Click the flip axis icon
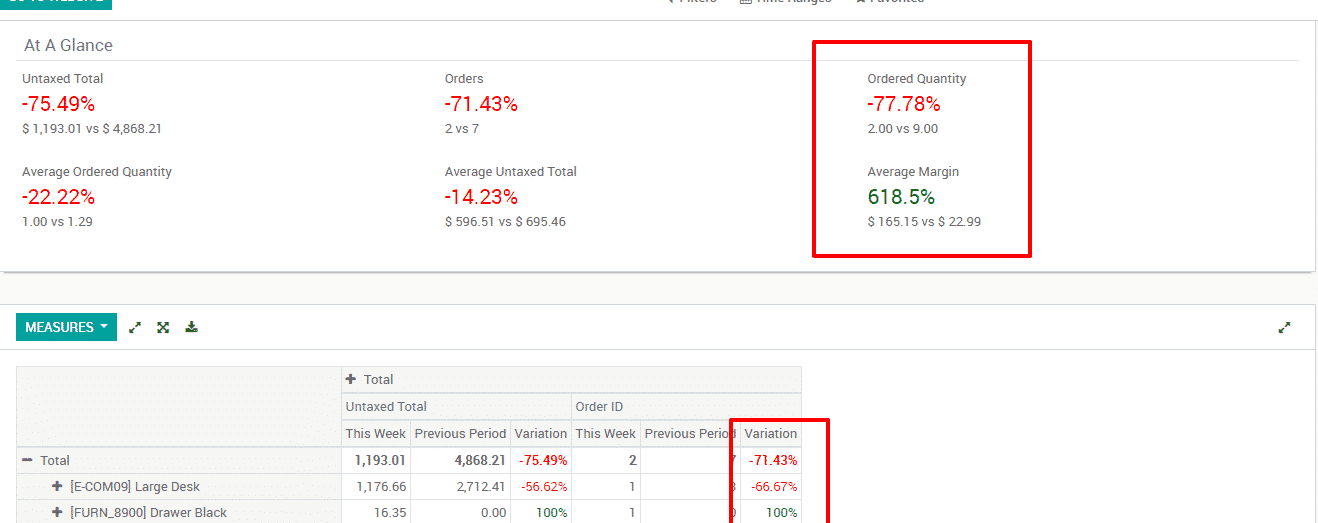Image resolution: width=1318 pixels, height=523 pixels. 135,327
